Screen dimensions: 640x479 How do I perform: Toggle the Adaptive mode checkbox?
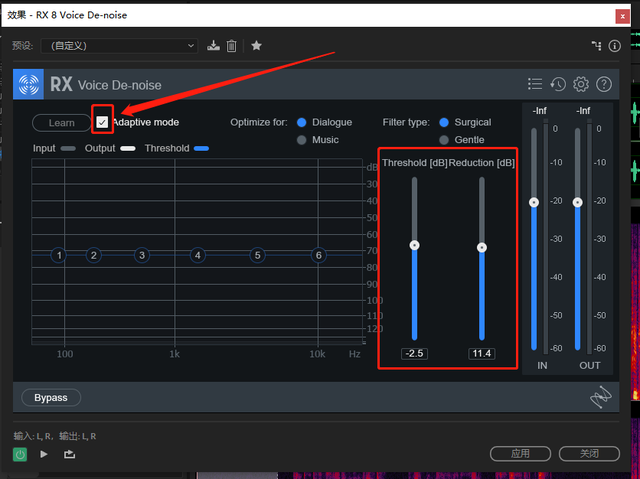click(102, 122)
